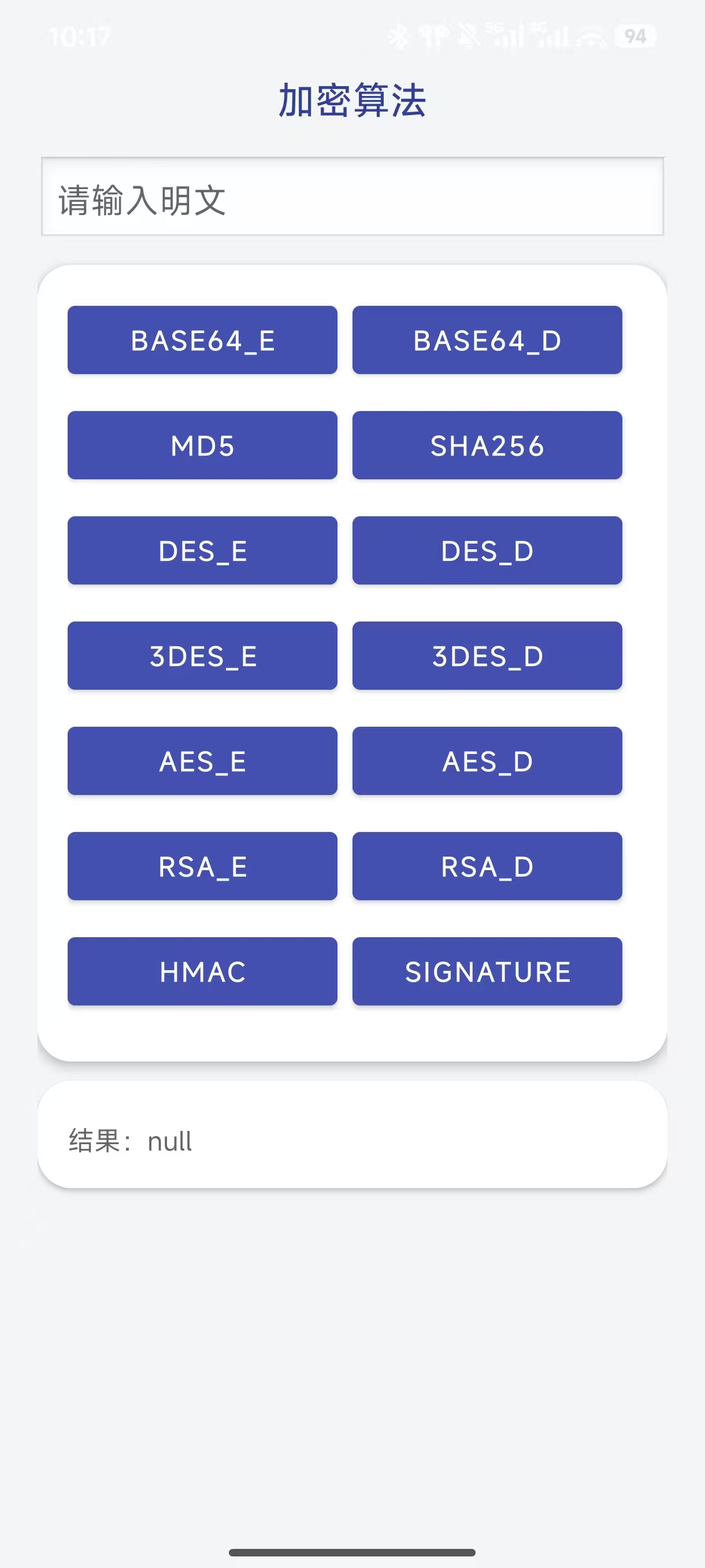Tap the 加密算法 page title
Screen dimensions: 705x1568
click(x=352, y=101)
